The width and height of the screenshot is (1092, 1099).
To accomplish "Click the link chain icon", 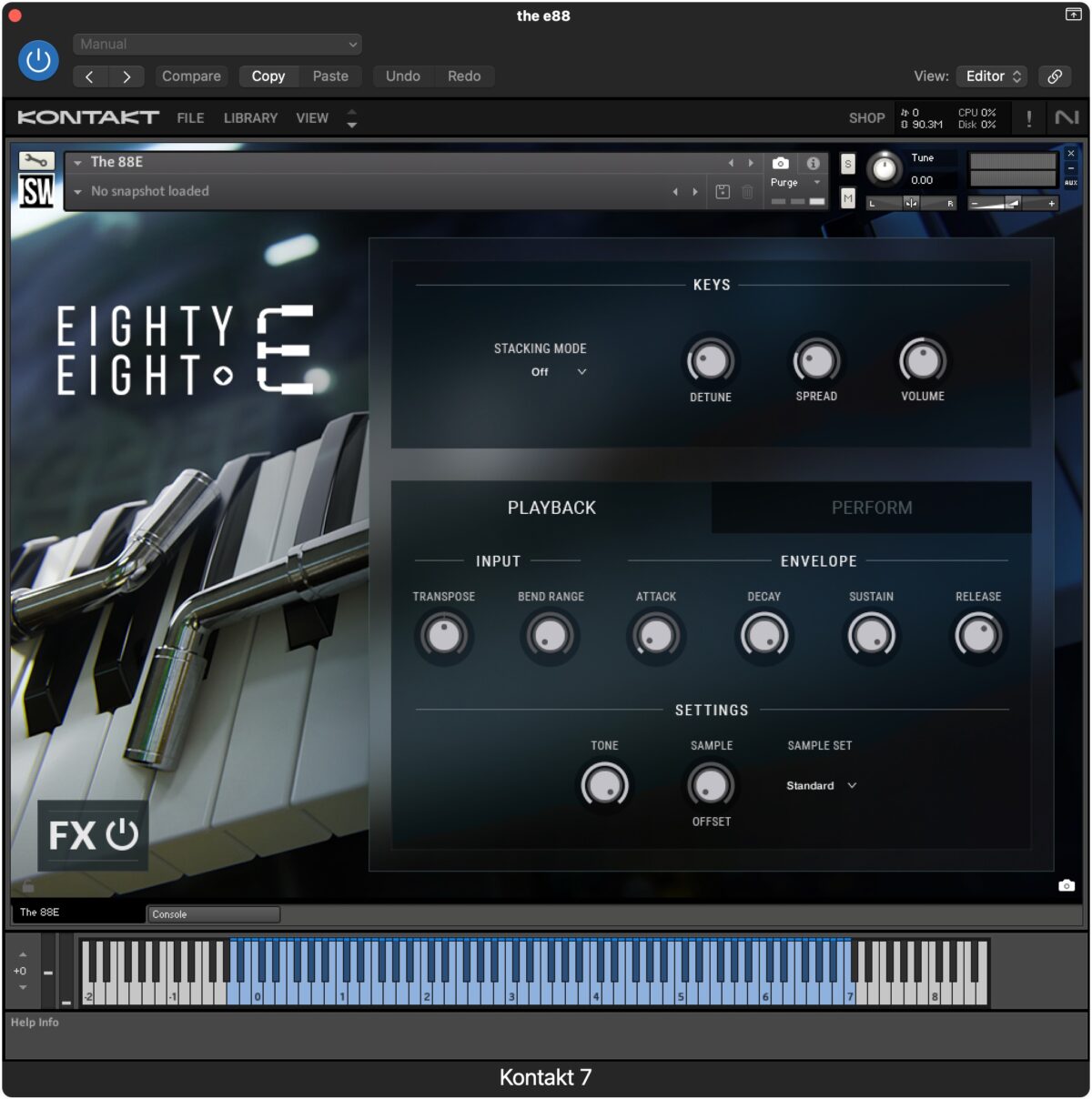I will (1055, 76).
